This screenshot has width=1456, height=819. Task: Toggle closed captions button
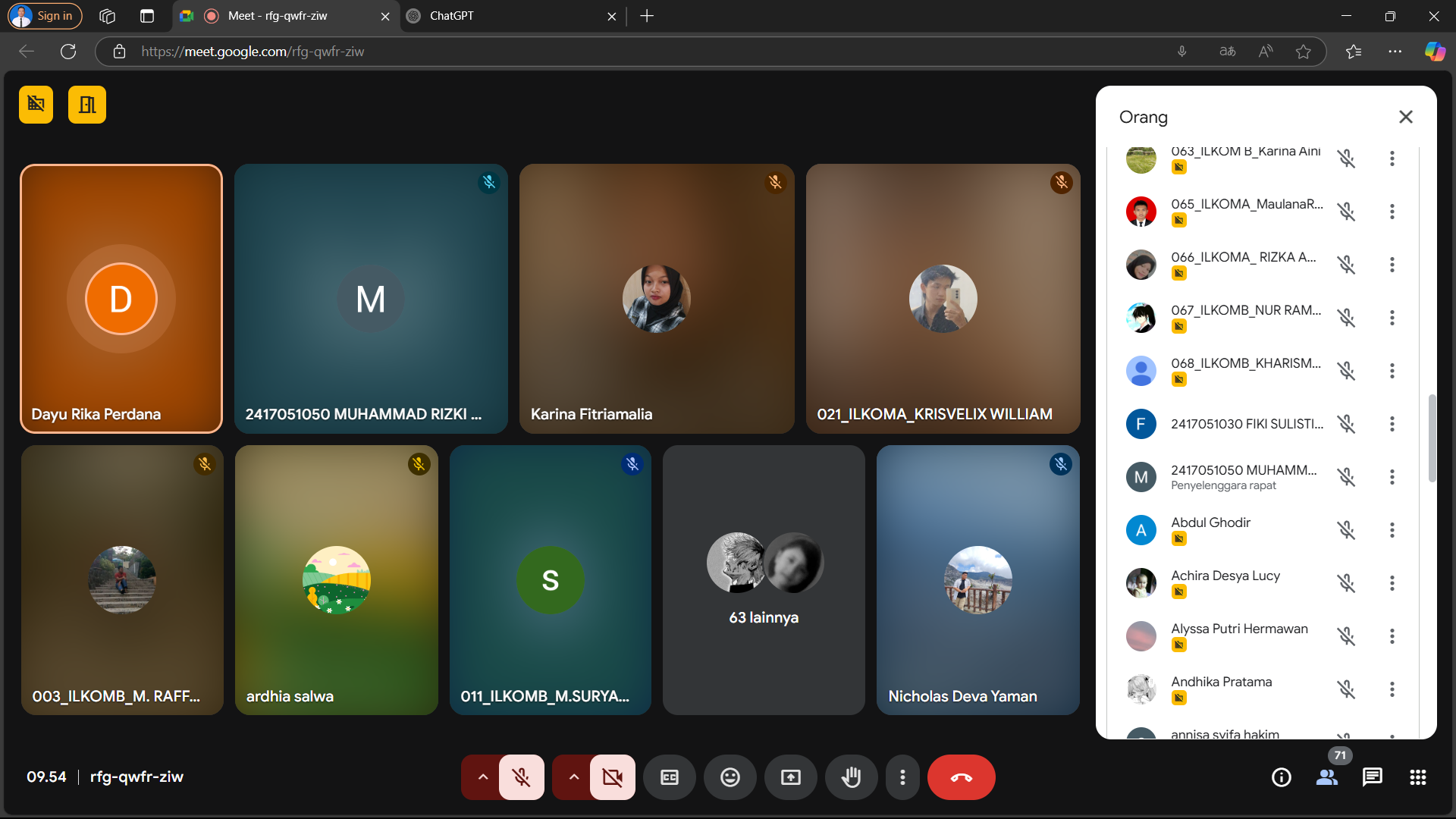point(669,777)
